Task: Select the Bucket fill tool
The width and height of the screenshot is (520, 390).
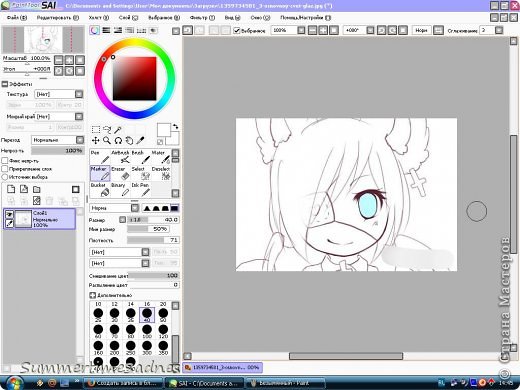Action: click(100, 189)
